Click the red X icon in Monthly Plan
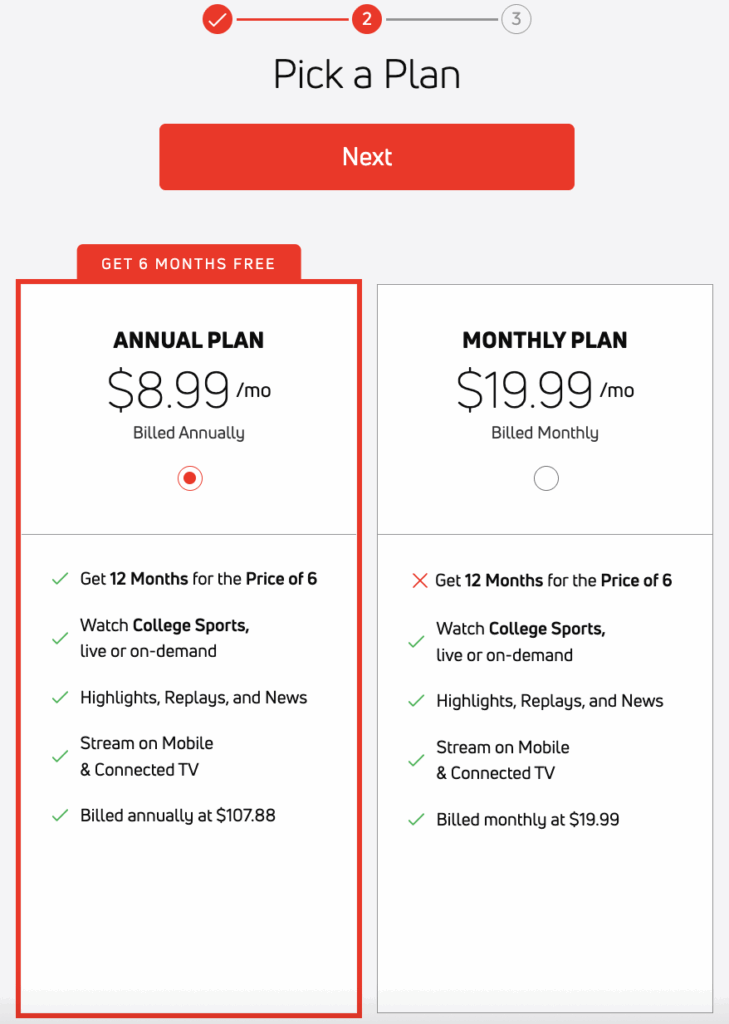The image size is (729, 1024). tap(420, 581)
